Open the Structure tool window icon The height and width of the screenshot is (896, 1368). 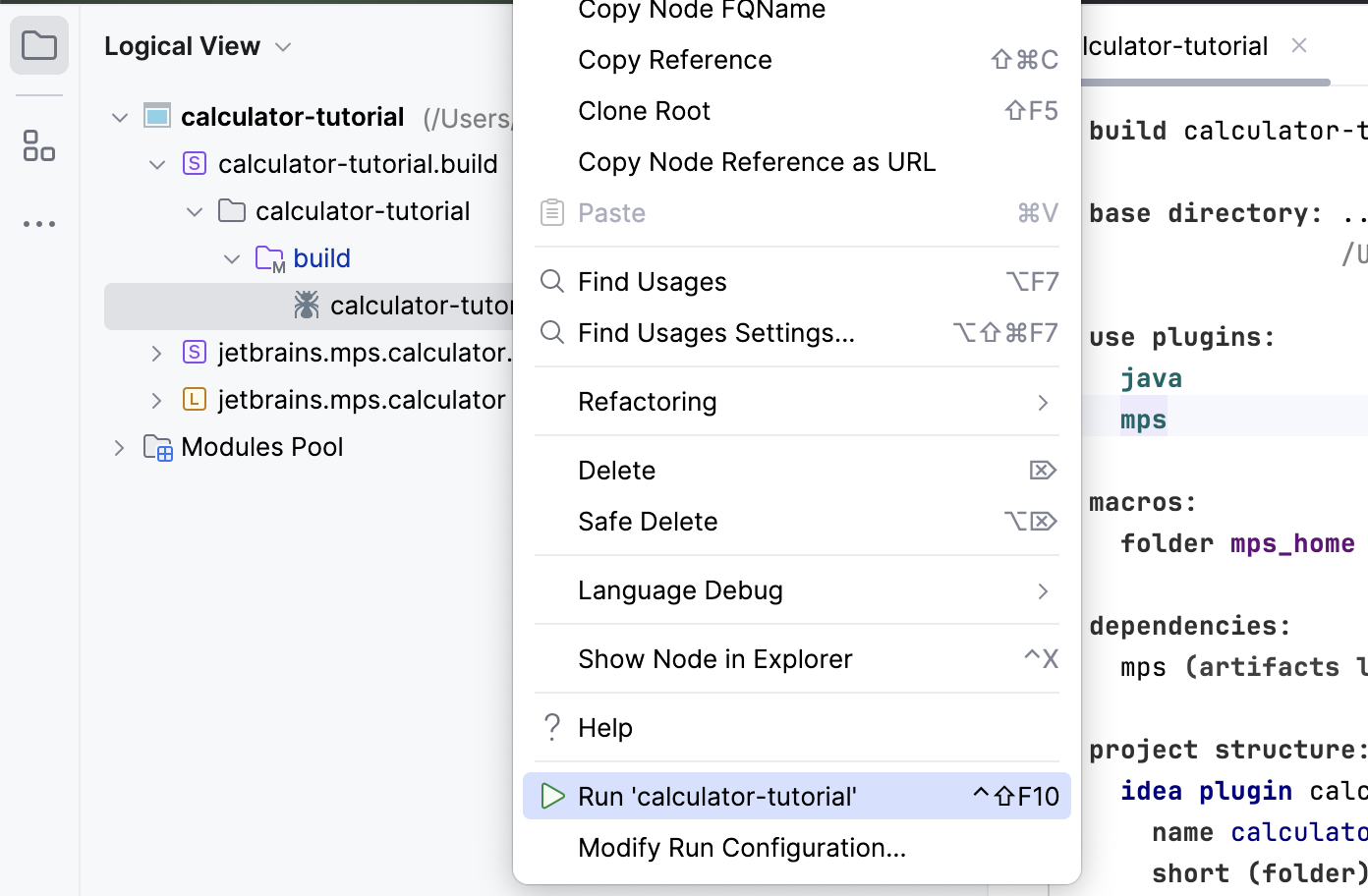[x=39, y=146]
